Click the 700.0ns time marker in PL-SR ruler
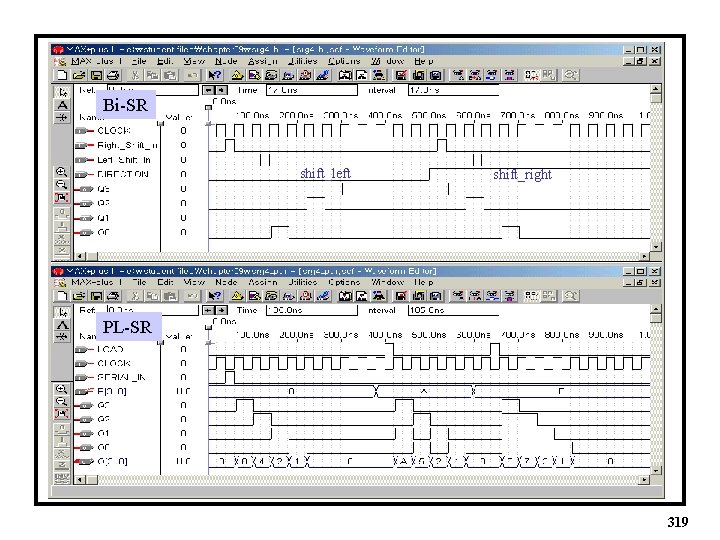Image resolution: width=720 pixels, height=540 pixels. 518,335
